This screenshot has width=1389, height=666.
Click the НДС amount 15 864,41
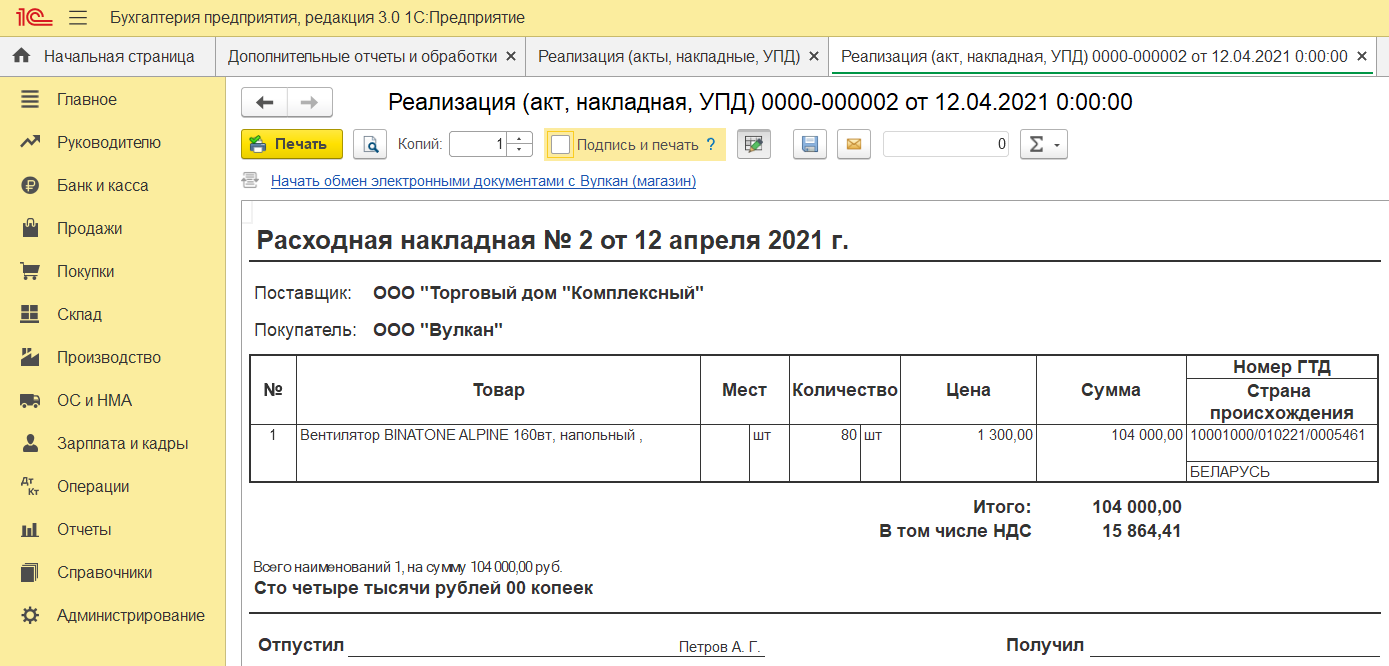(x=1142, y=531)
